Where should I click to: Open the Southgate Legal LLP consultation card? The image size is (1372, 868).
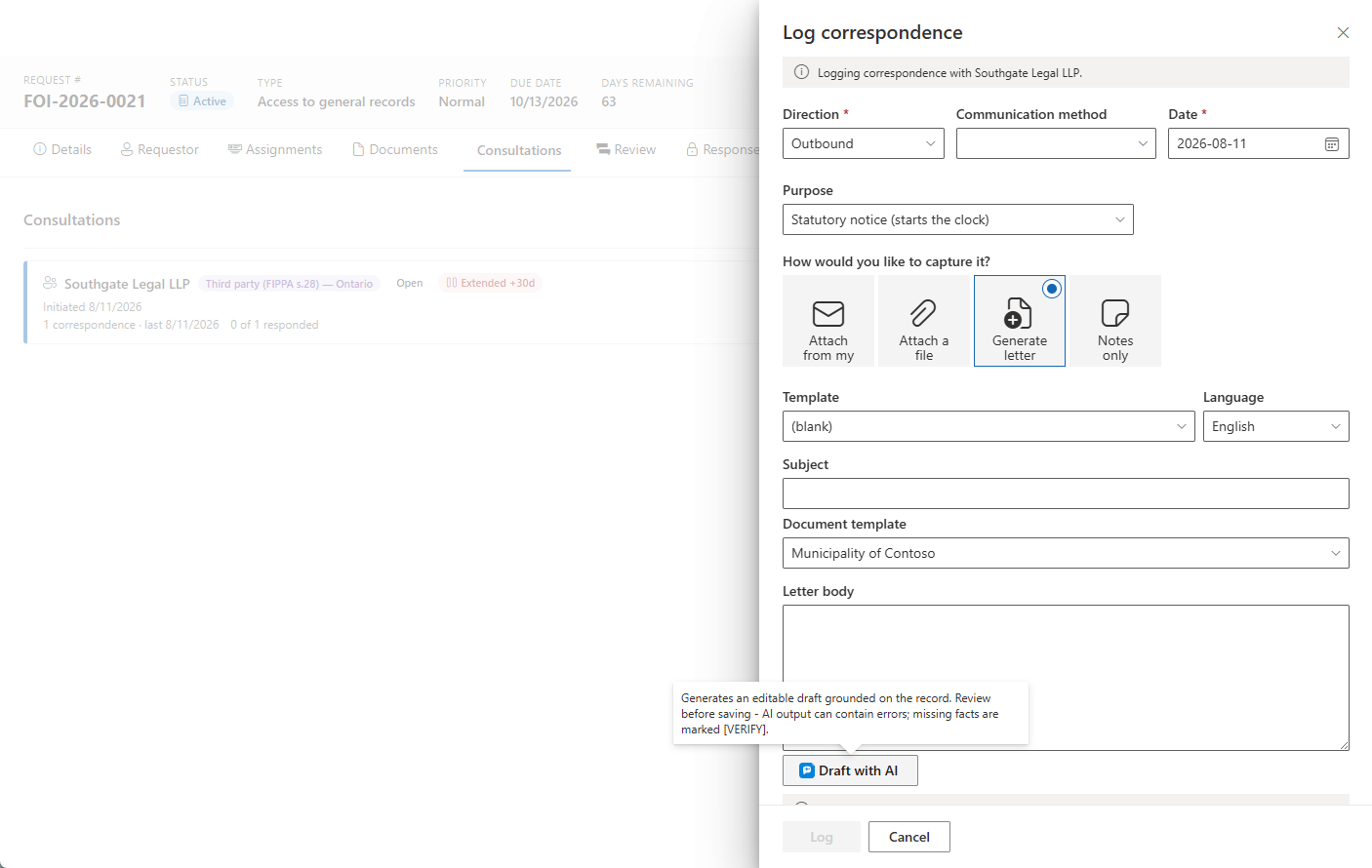tap(391, 302)
